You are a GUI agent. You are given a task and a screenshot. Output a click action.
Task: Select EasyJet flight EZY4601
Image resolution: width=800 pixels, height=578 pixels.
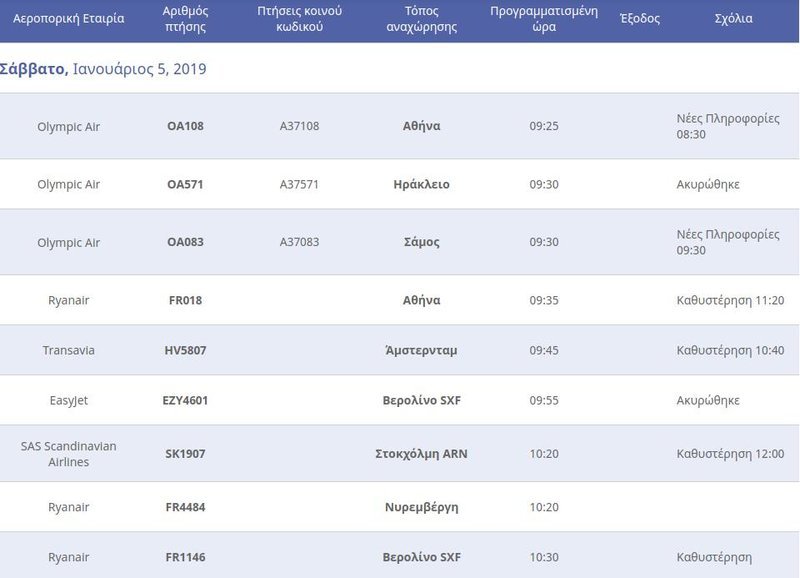[x=184, y=401]
